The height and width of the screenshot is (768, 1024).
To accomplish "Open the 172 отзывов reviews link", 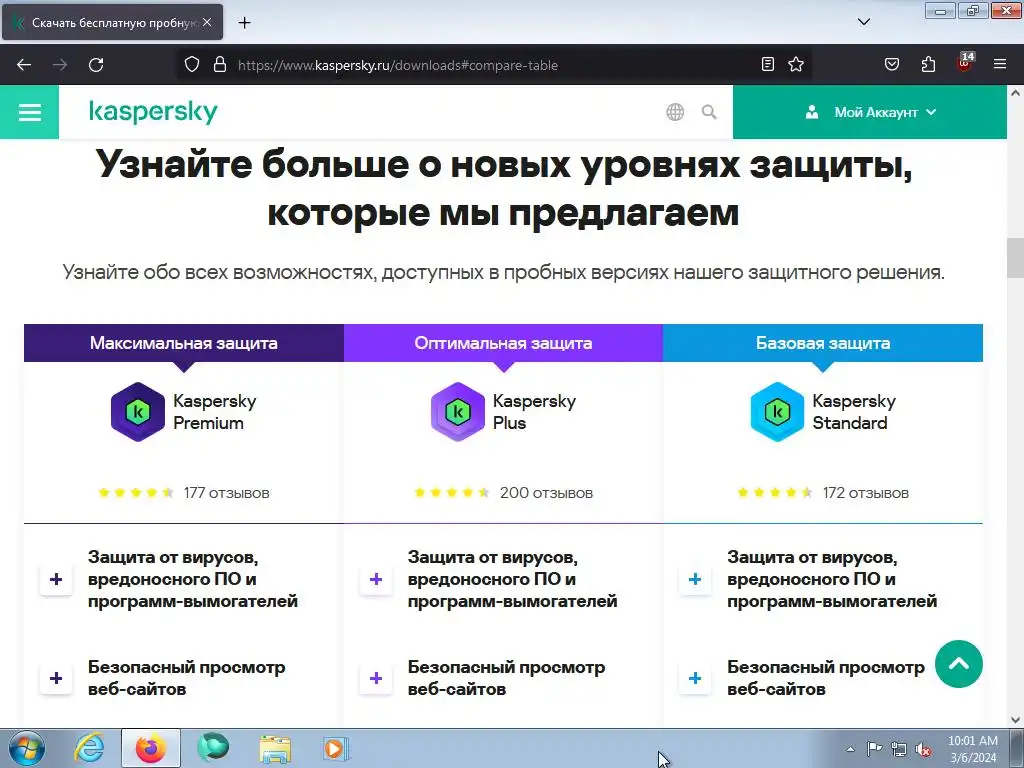I will click(865, 493).
